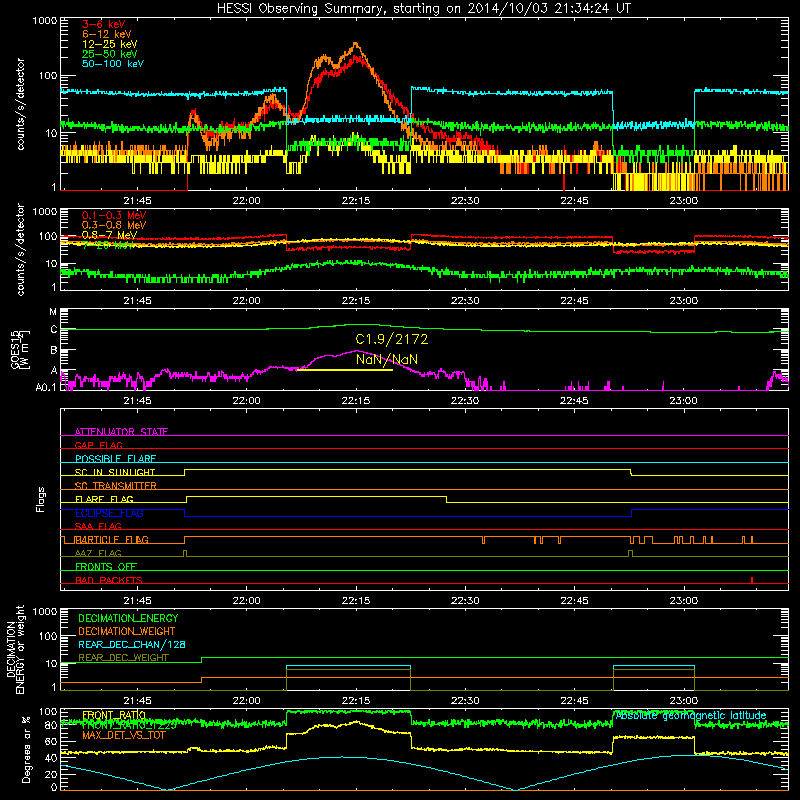The width and height of the screenshot is (800, 800).
Task: Click the "Flags" vertical axis label
Action: coord(40,499)
